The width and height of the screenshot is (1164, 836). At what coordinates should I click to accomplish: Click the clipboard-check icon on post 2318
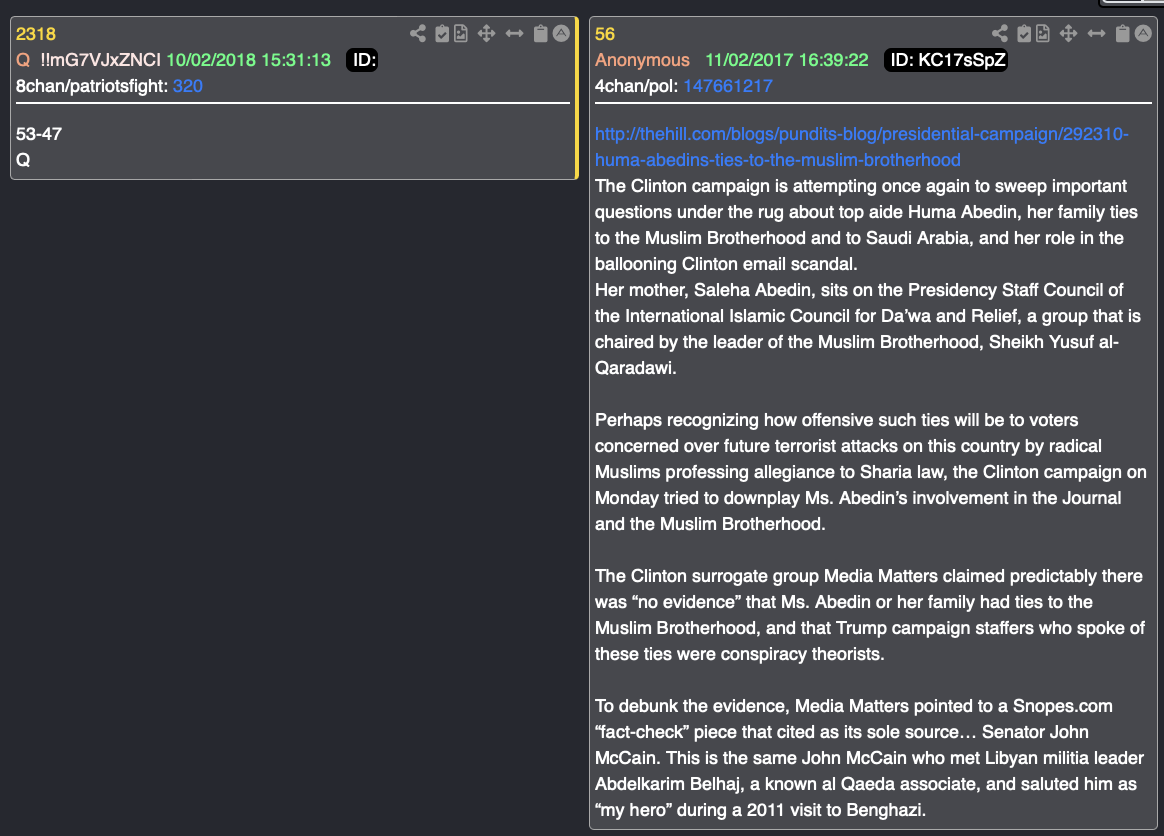[442, 33]
